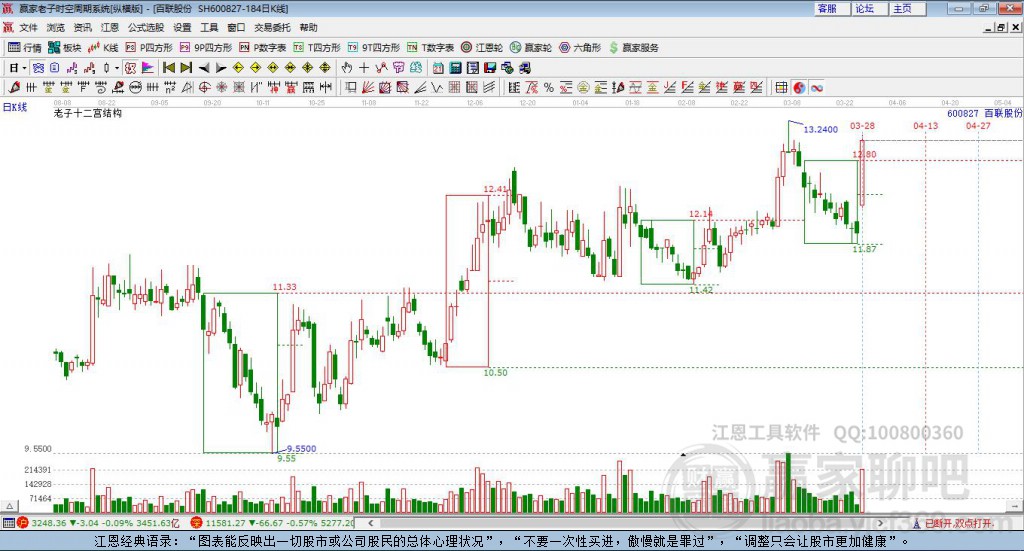Image resolution: width=1024 pixels, height=551 pixels.
Task: Open the 9P四方形 tool
Action: (206, 48)
